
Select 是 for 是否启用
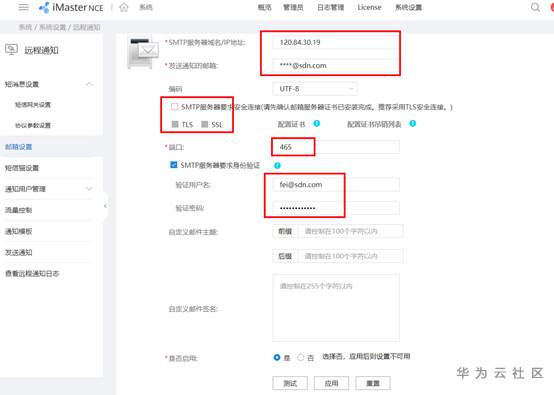click(277, 358)
